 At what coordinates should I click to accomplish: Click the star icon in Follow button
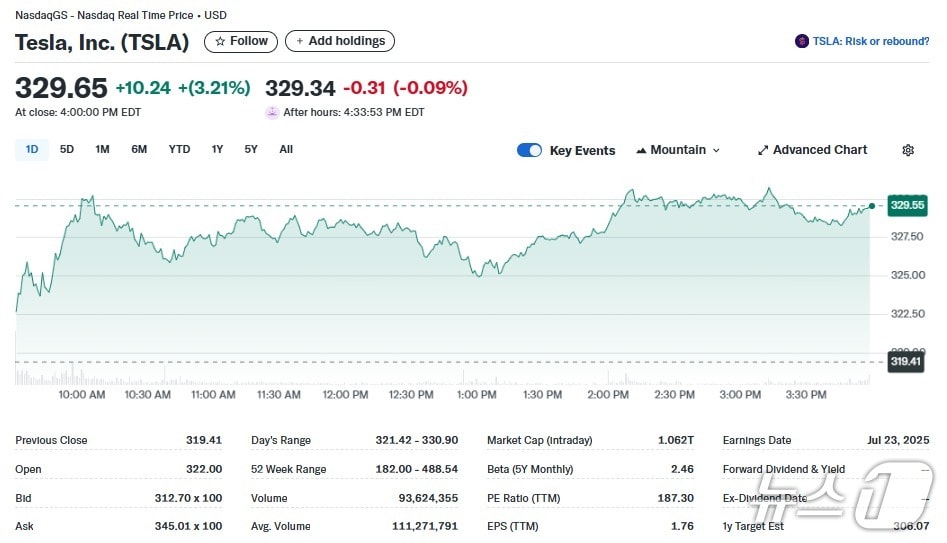220,42
